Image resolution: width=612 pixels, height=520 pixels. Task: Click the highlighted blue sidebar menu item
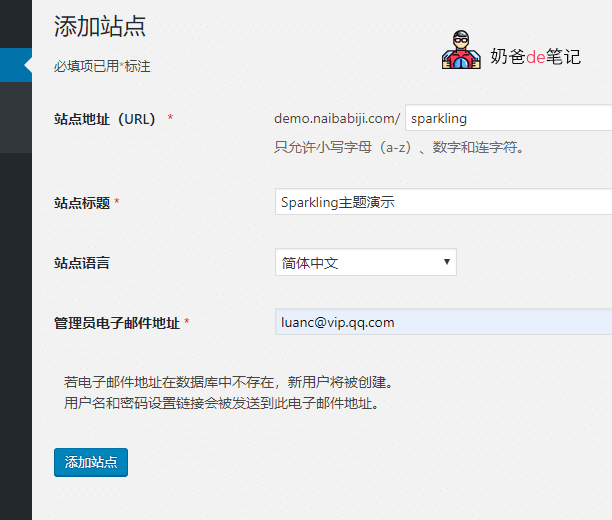click(x=16, y=65)
